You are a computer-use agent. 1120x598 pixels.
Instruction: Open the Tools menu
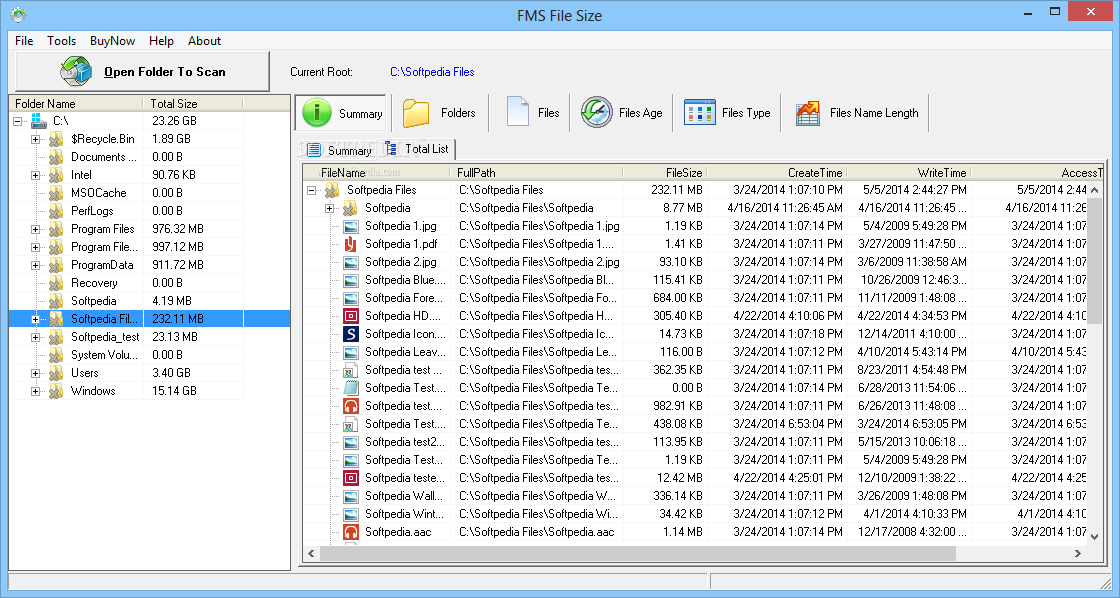point(61,41)
